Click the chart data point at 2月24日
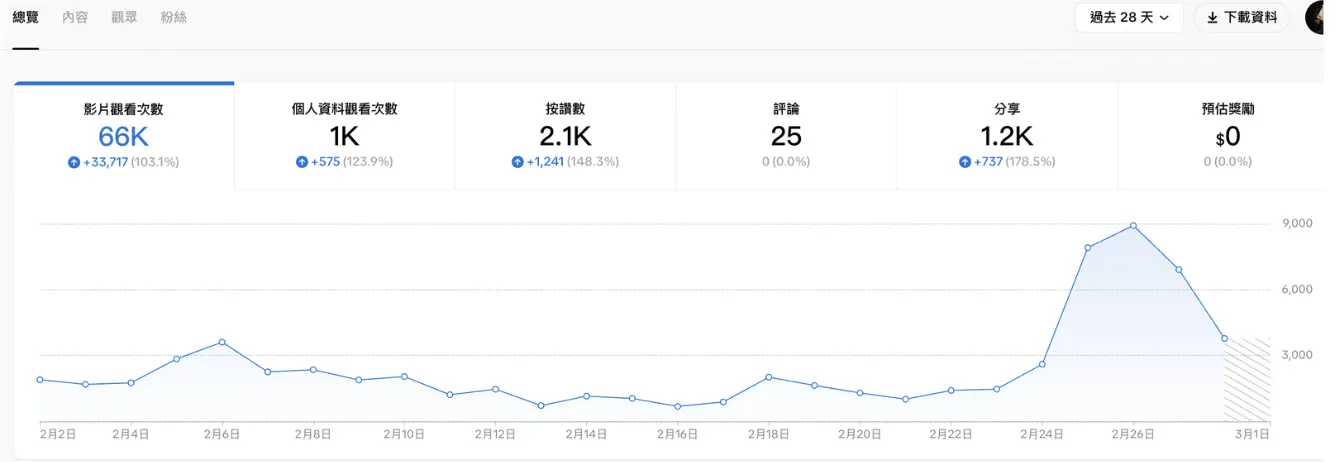The height and width of the screenshot is (462, 1336). 1042,364
